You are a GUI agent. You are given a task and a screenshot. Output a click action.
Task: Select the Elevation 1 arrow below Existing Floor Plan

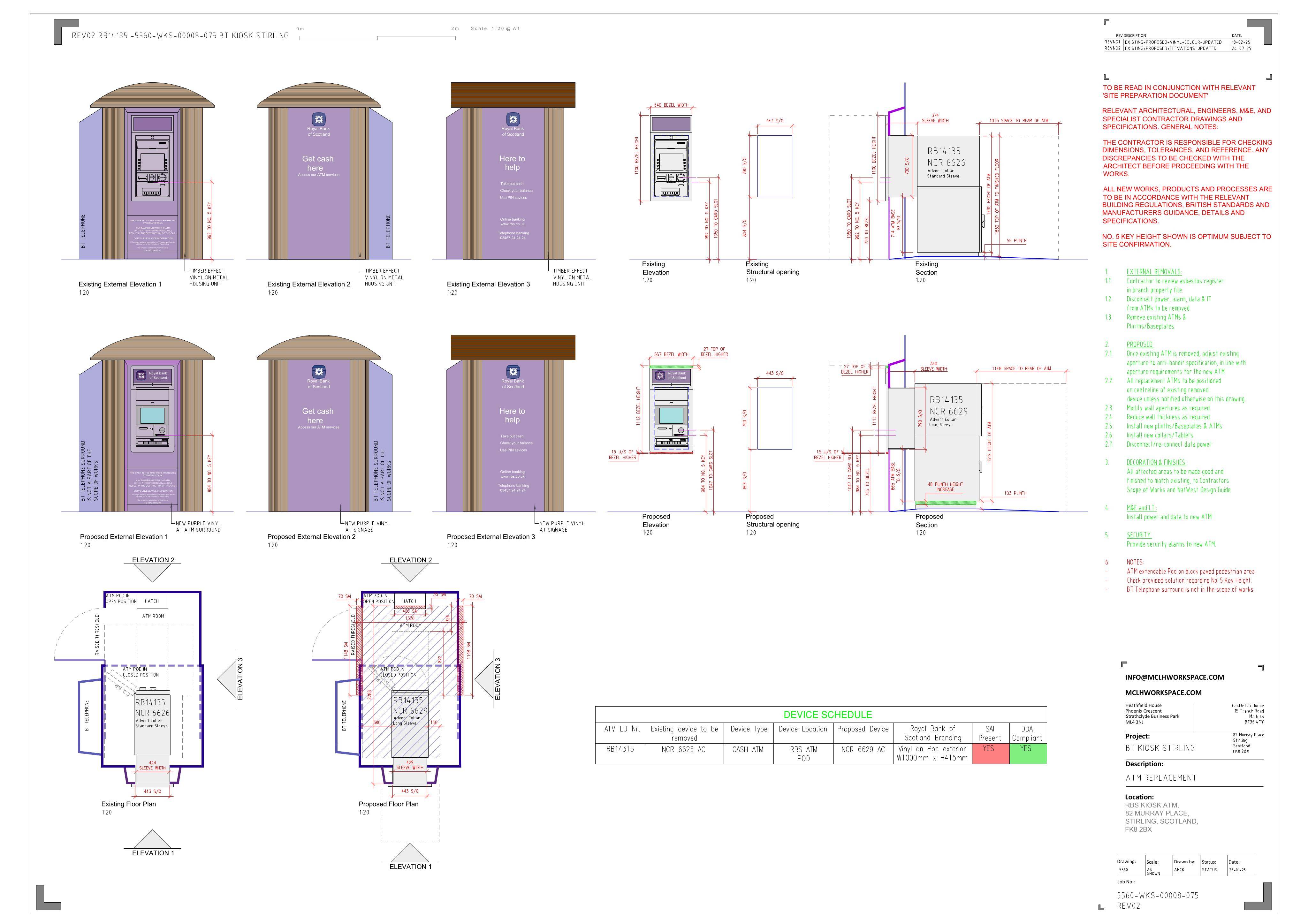153,839
